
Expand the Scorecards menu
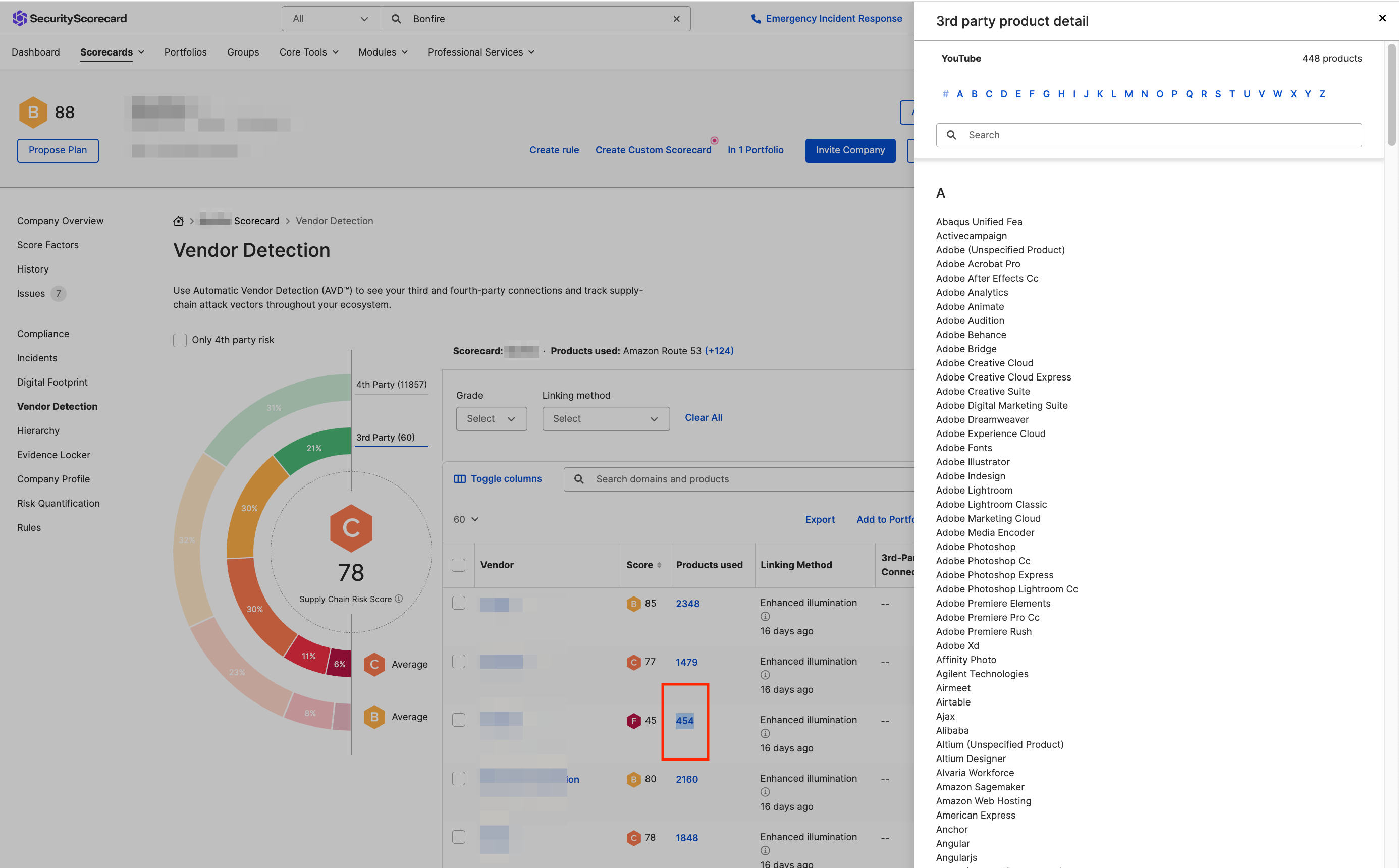[x=112, y=52]
